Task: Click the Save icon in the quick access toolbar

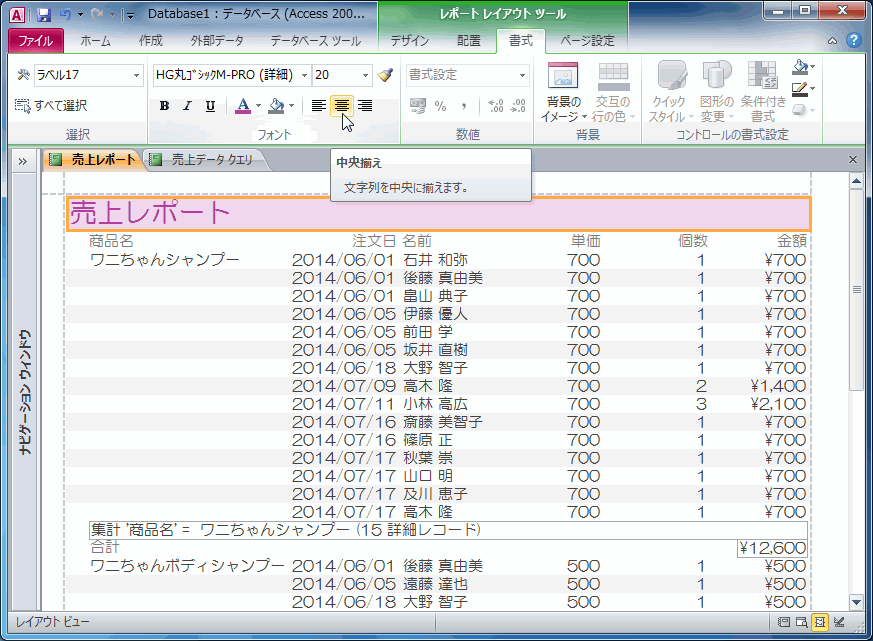Action: [x=43, y=14]
